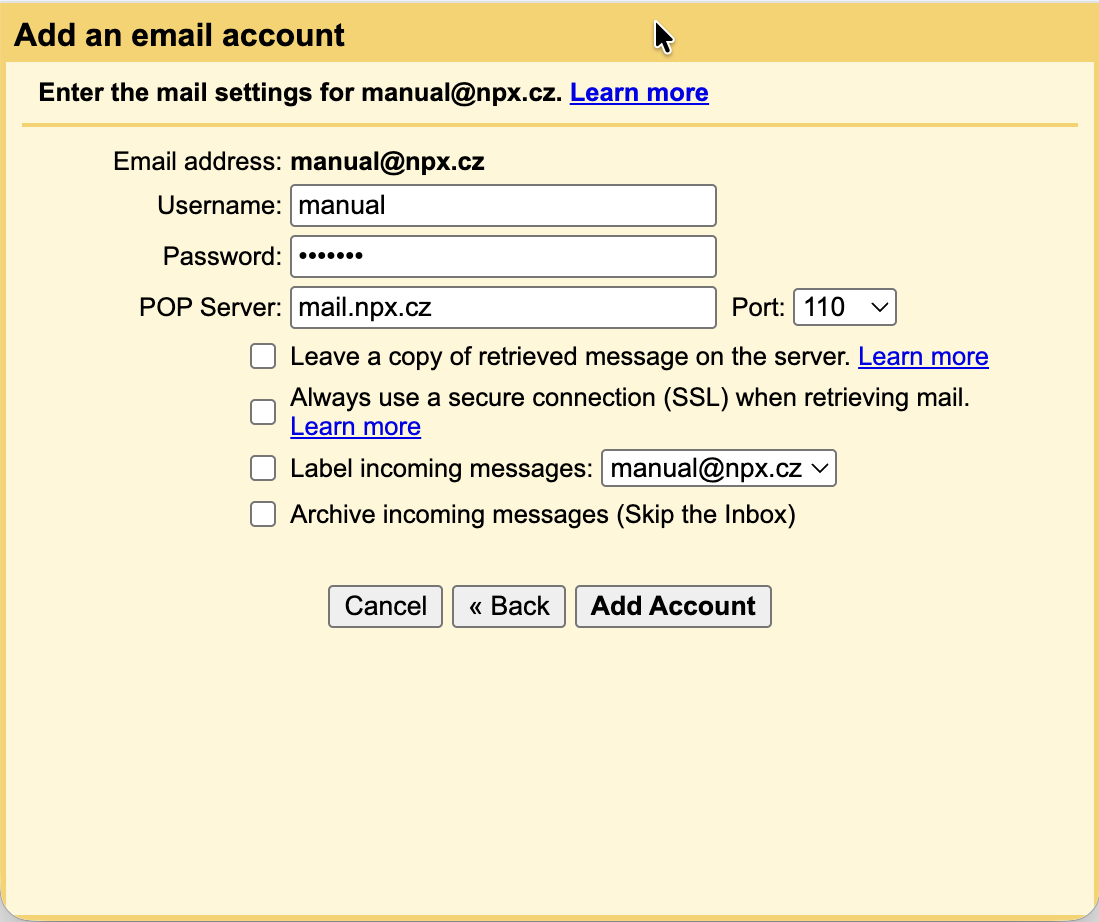Check the always use SSL connection box
1099x922 pixels.
tap(263, 412)
